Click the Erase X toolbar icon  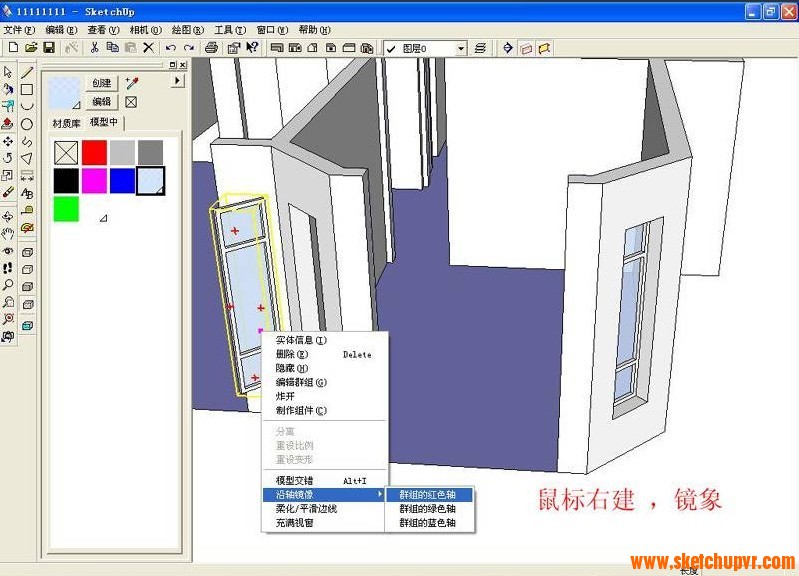tap(148, 48)
